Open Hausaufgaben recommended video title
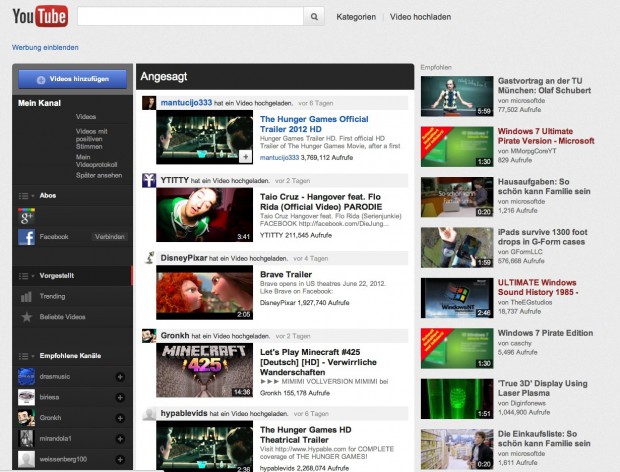Viewport: 620px width, 472px height. pos(544,187)
